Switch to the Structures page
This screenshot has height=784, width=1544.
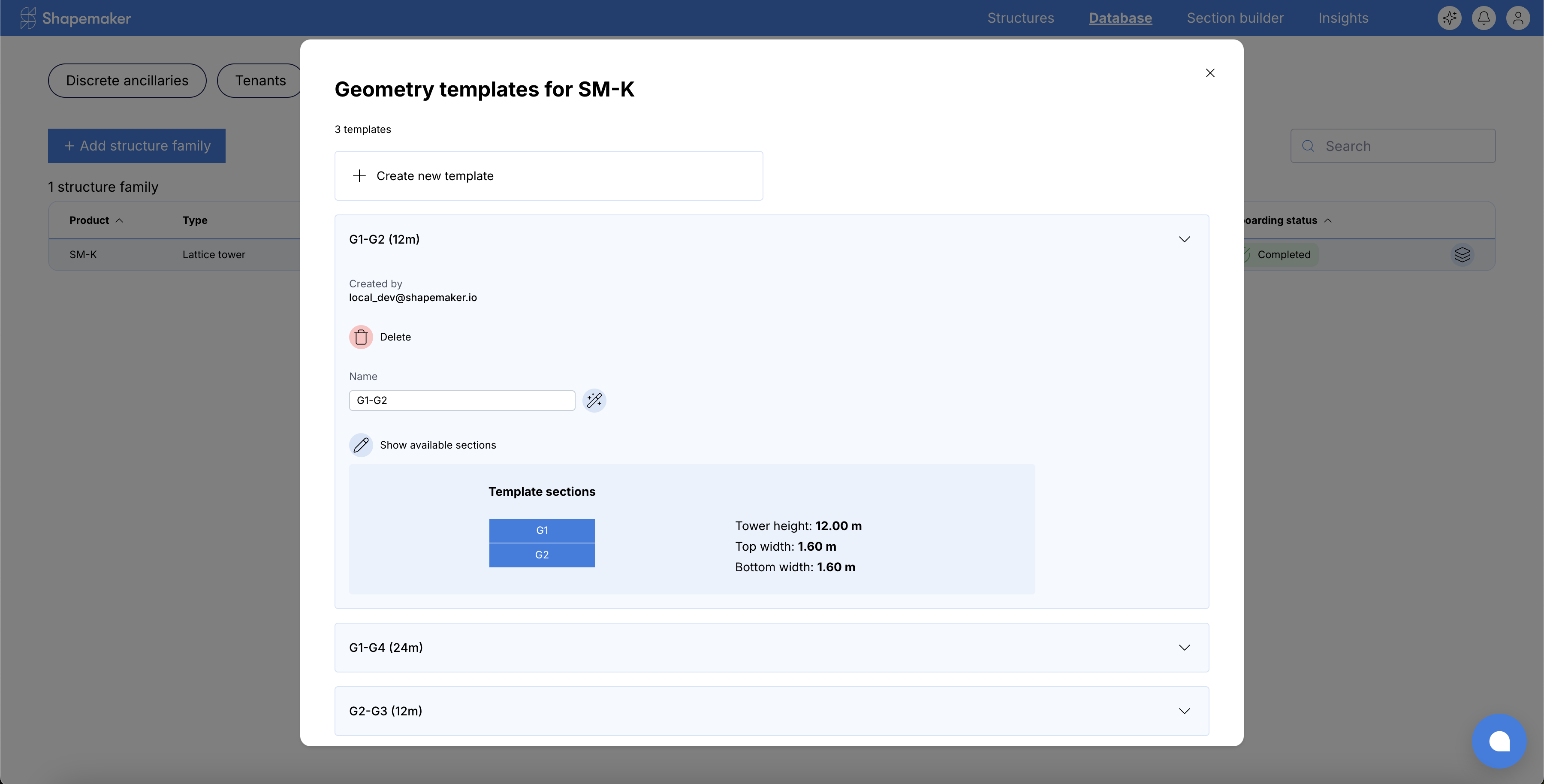[1020, 18]
